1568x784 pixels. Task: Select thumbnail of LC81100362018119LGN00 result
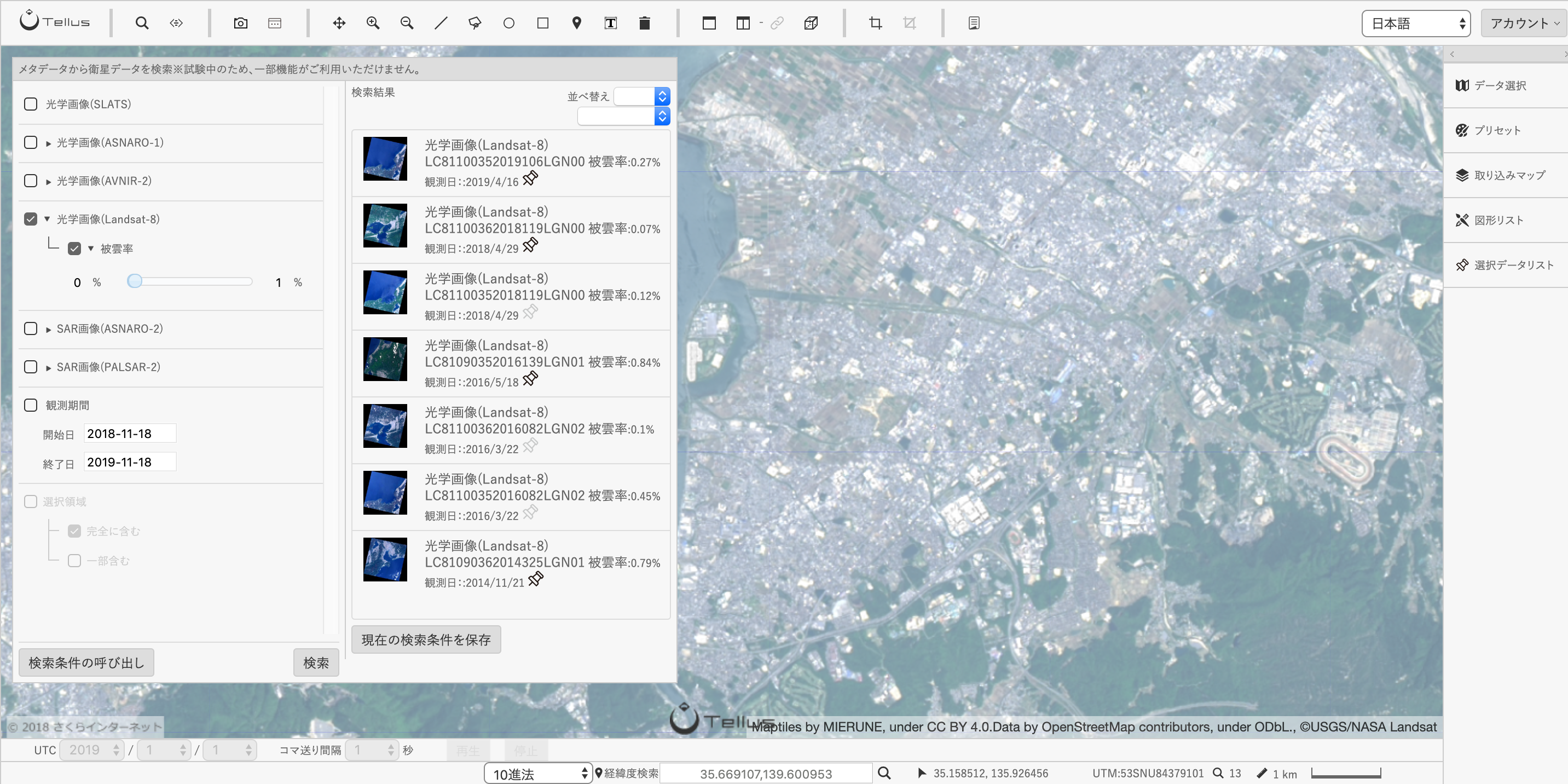tap(385, 225)
